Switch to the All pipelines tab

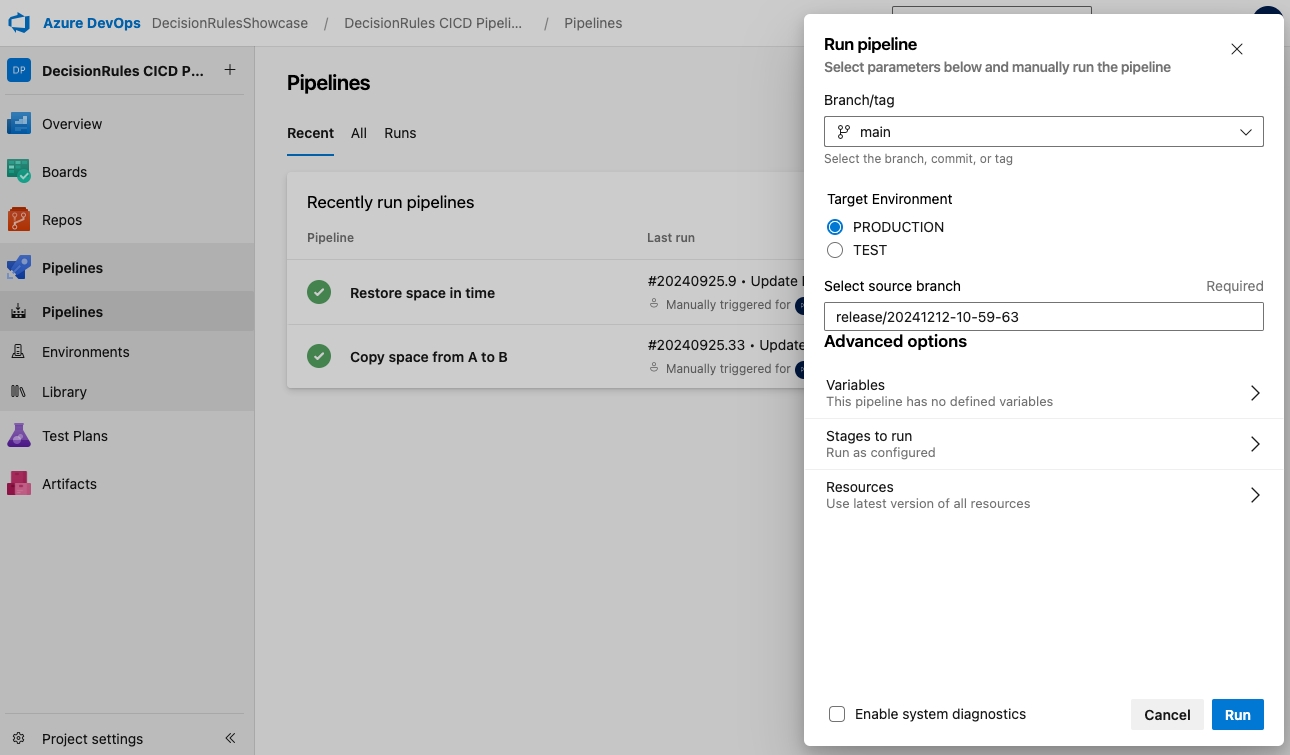pos(359,133)
